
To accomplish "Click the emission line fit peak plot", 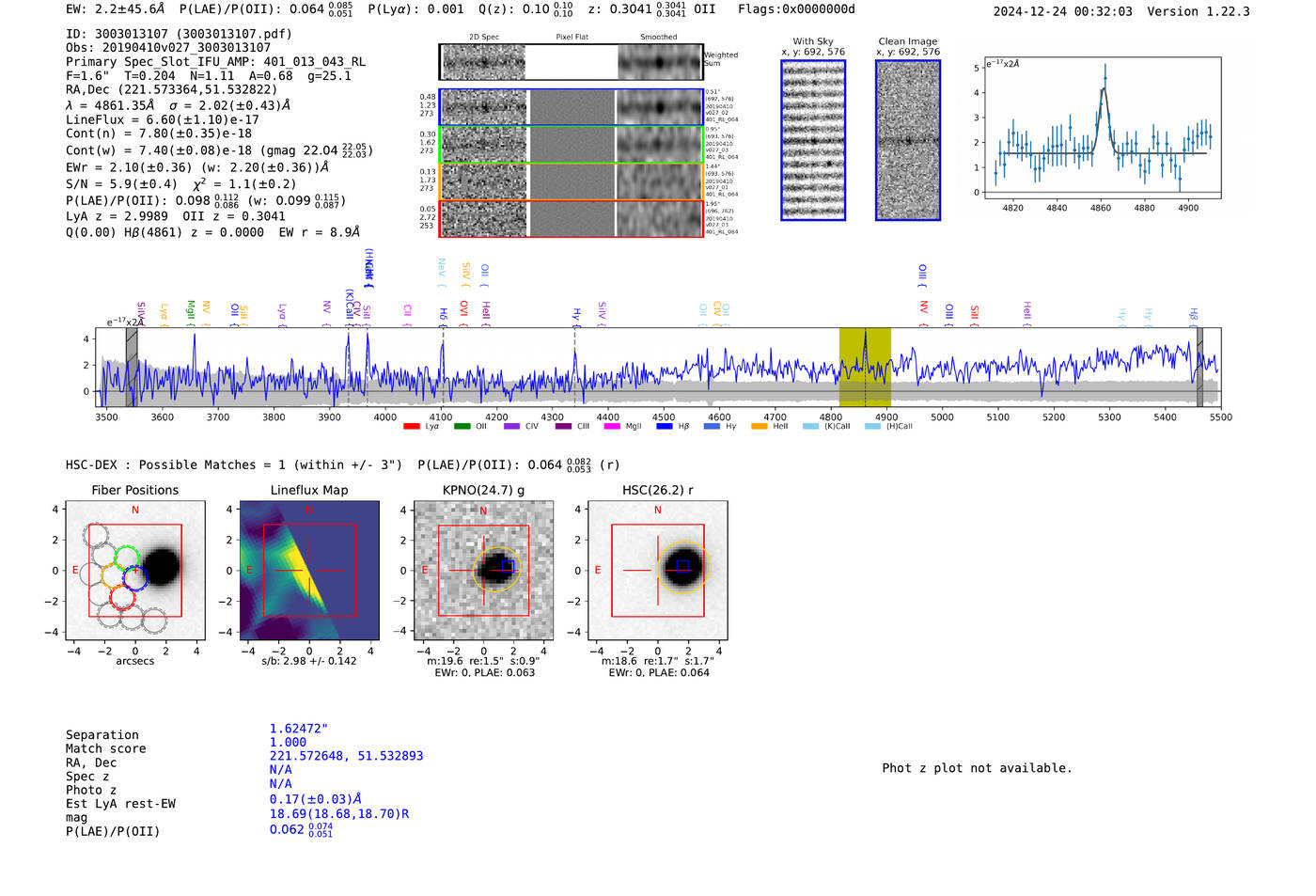I will click(1103, 127).
